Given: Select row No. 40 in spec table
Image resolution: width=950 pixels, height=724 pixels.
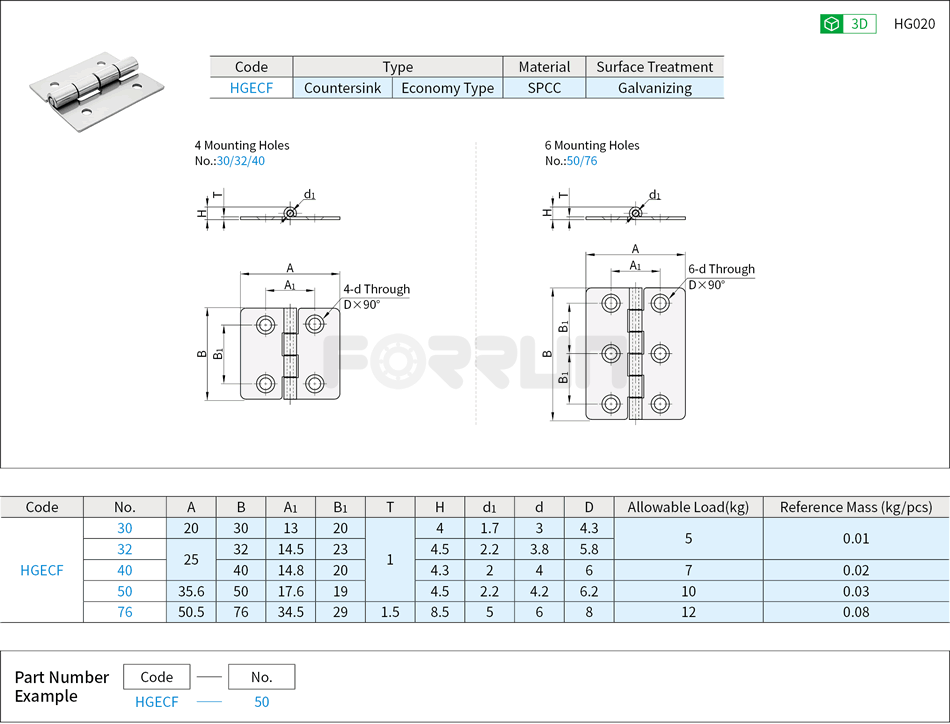Looking at the screenshot, I should click(123, 570).
